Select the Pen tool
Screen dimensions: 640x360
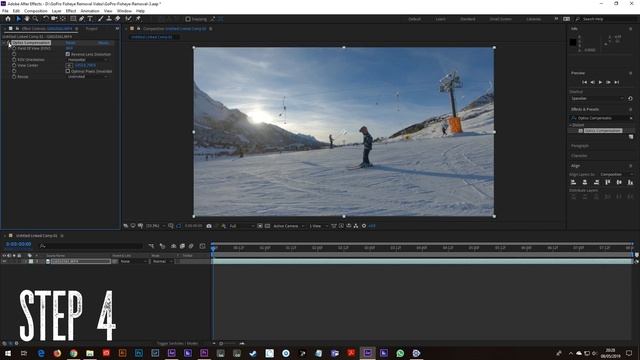[x=82, y=19]
